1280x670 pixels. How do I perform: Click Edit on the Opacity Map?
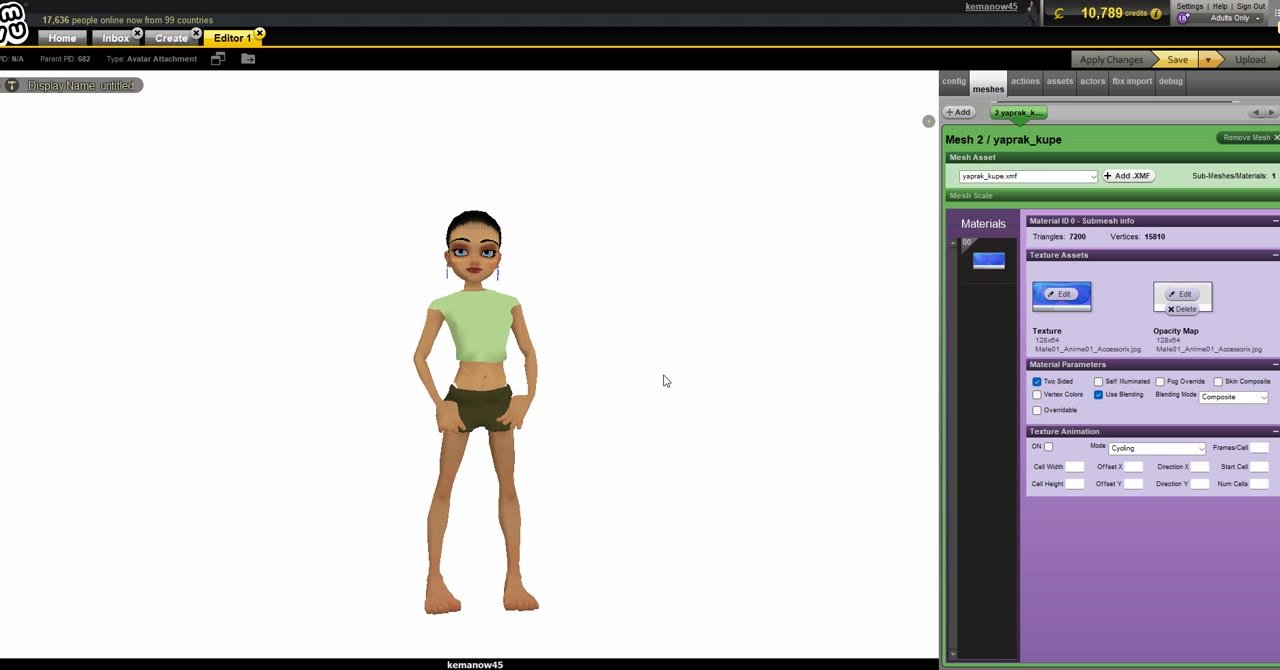click(1181, 294)
